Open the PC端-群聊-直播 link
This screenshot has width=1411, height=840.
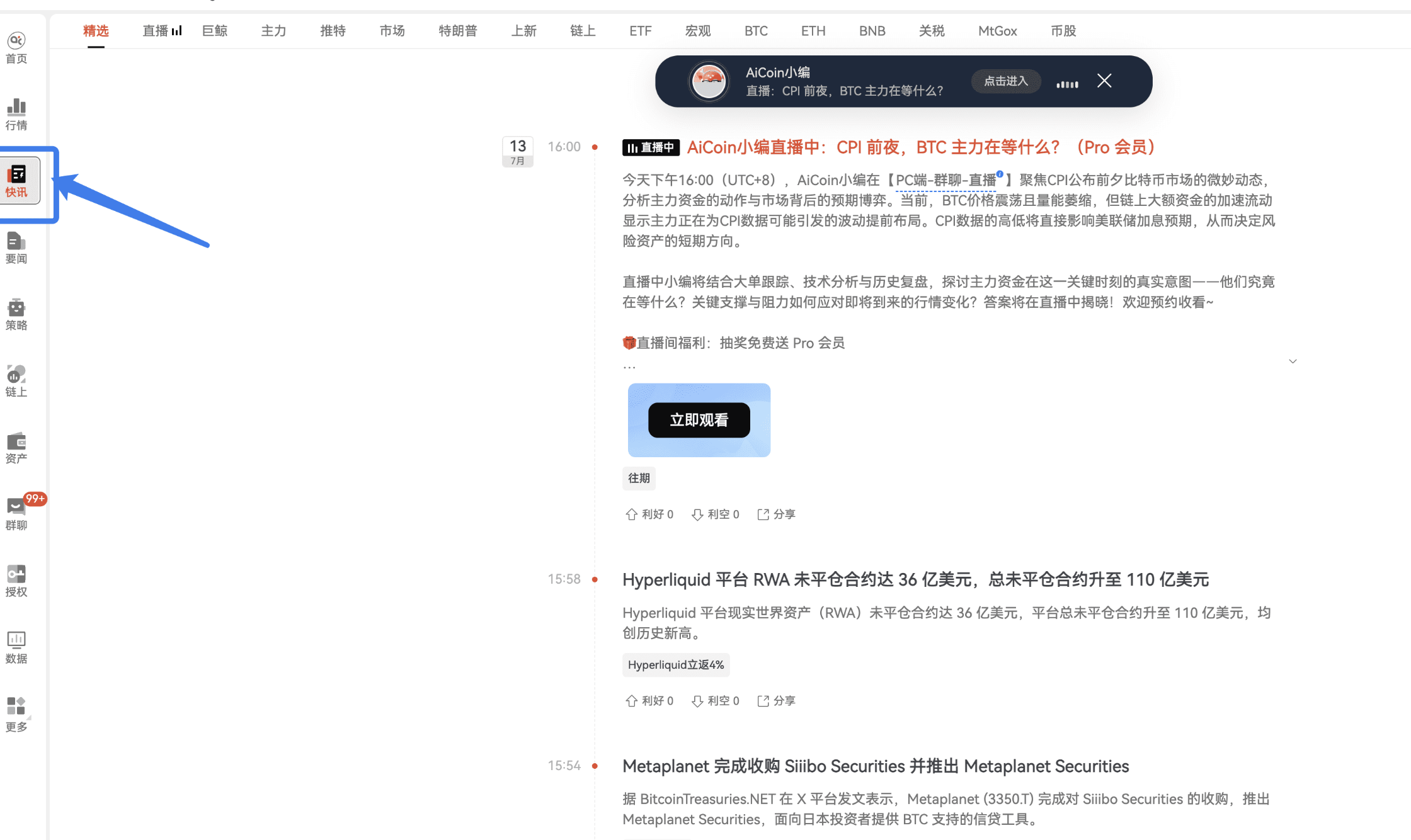click(946, 180)
